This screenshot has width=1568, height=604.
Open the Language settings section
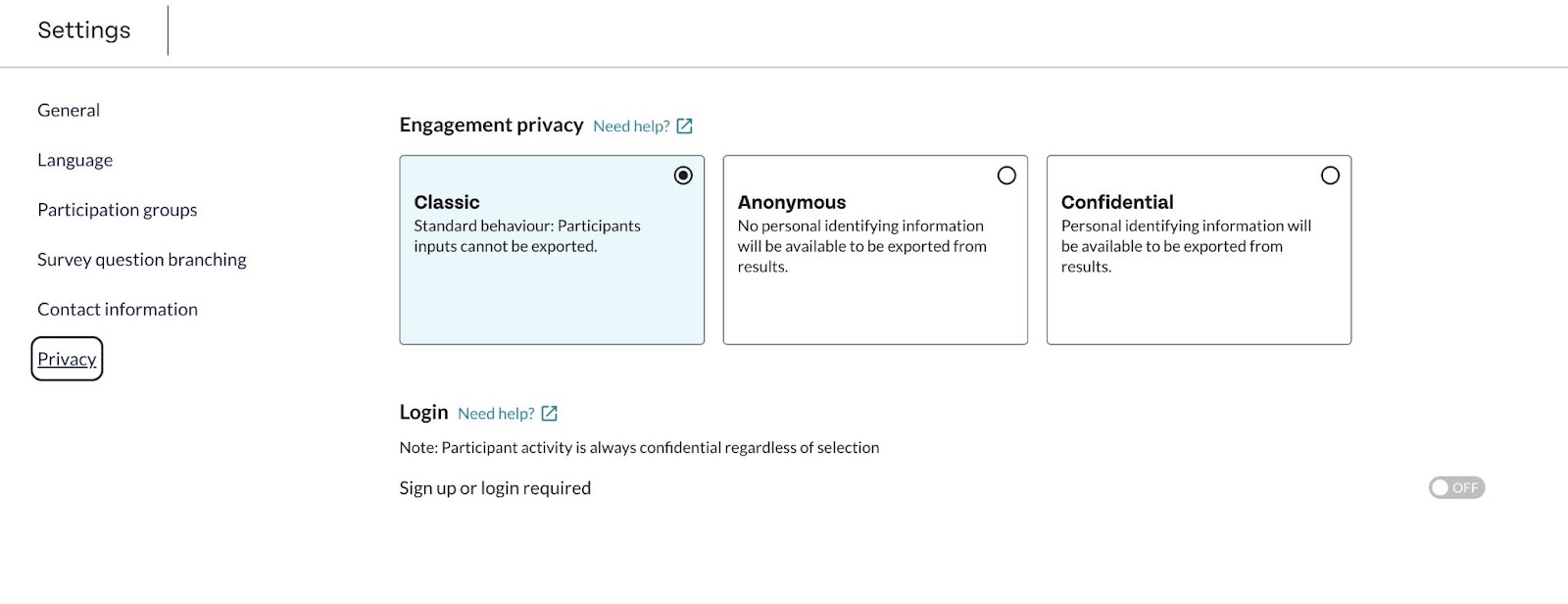tap(74, 160)
